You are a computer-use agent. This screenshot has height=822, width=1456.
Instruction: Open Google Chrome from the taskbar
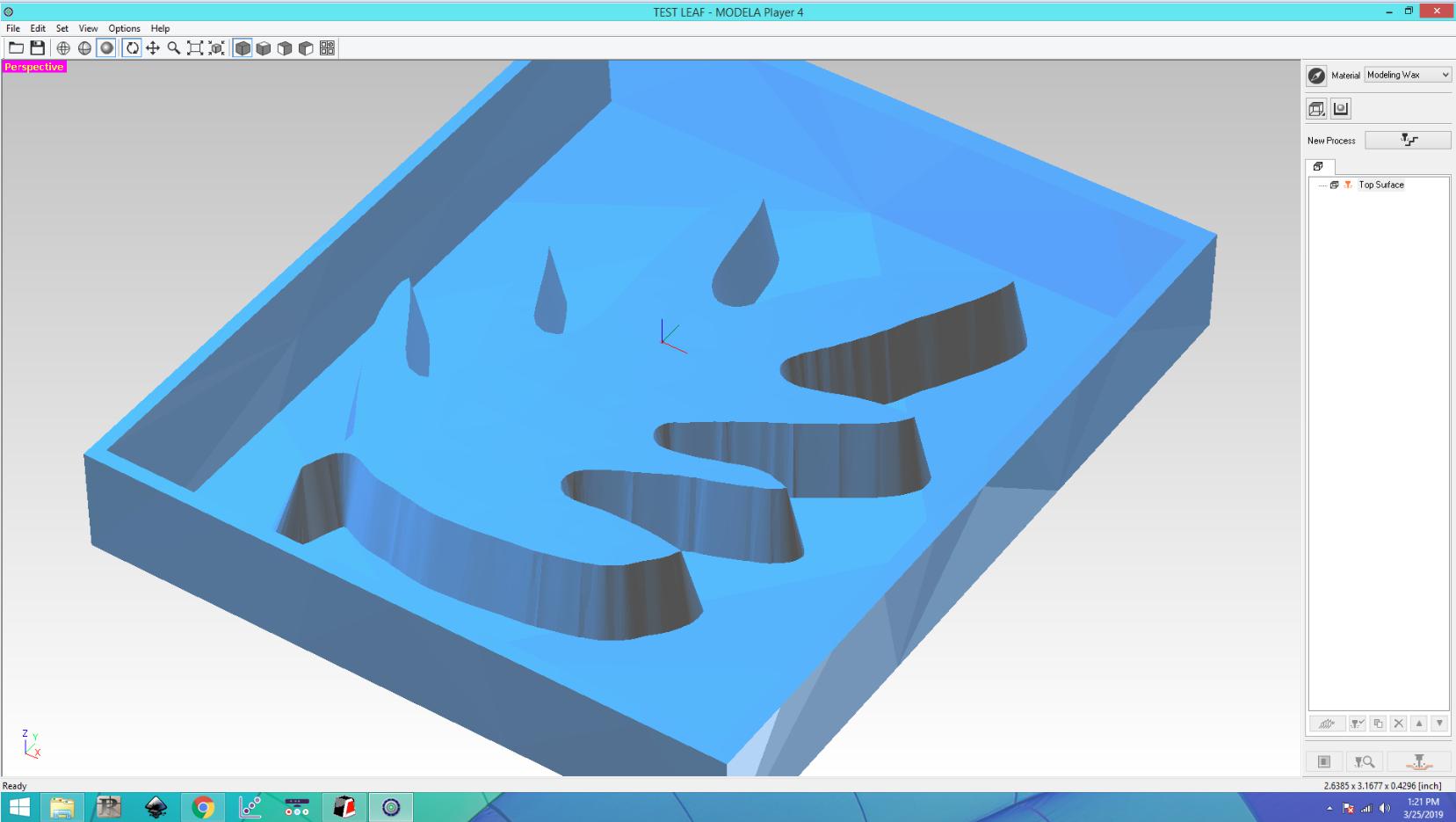tap(203, 807)
